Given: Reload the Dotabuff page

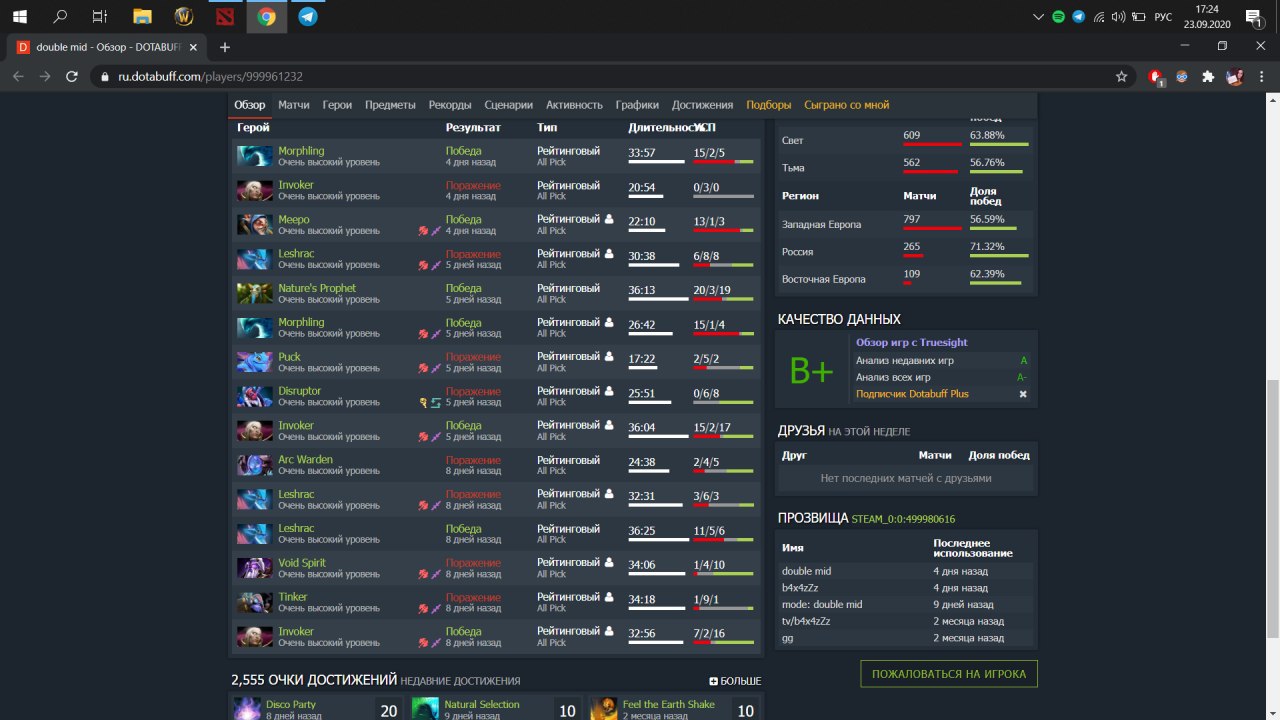Looking at the screenshot, I should coord(72,76).
